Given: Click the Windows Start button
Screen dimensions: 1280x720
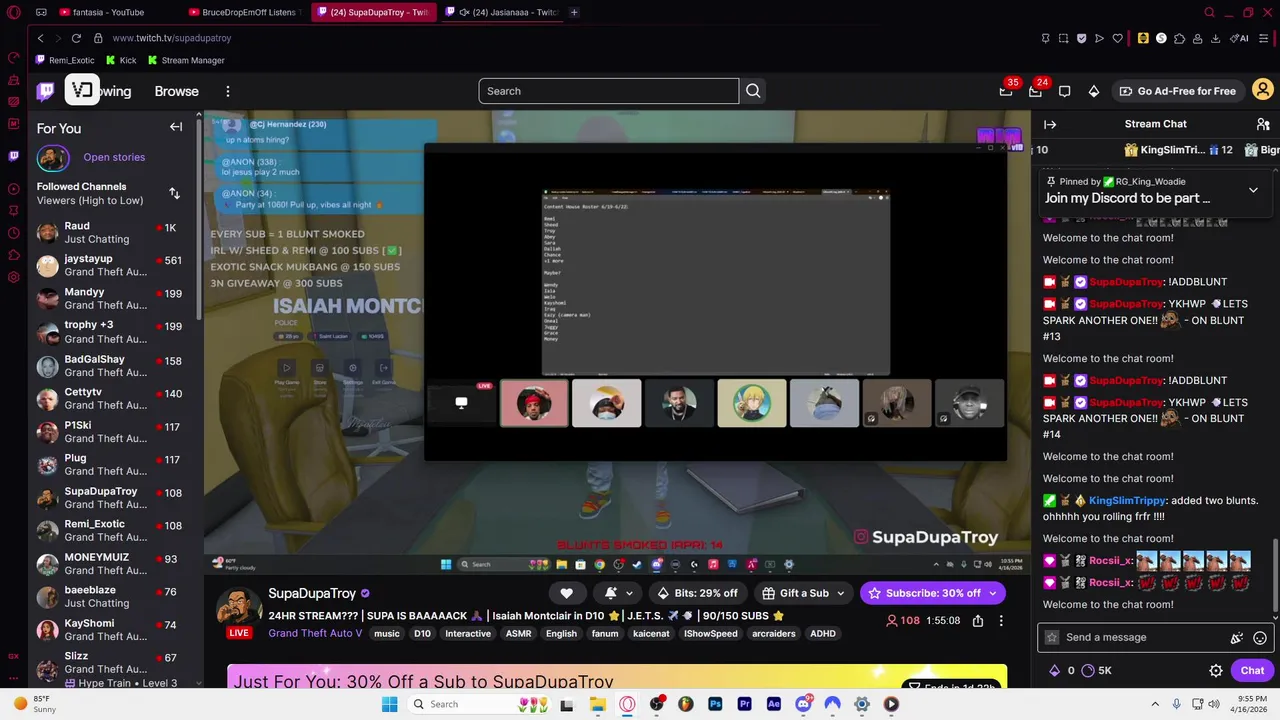Looking at the screenshot, I should pyautogui.click(x=389, y=704).
